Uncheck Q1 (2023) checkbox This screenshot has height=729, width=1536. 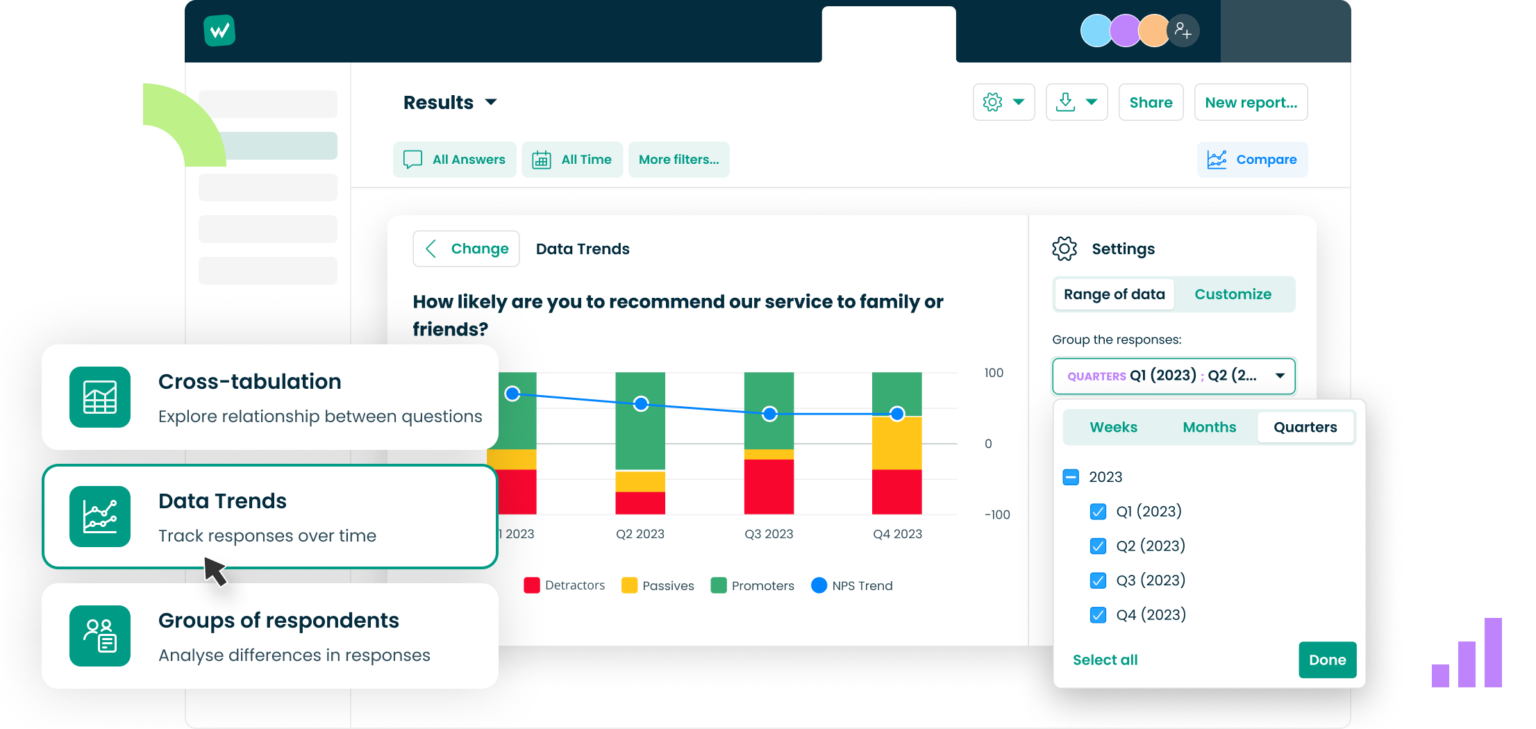pos(1098,511)
